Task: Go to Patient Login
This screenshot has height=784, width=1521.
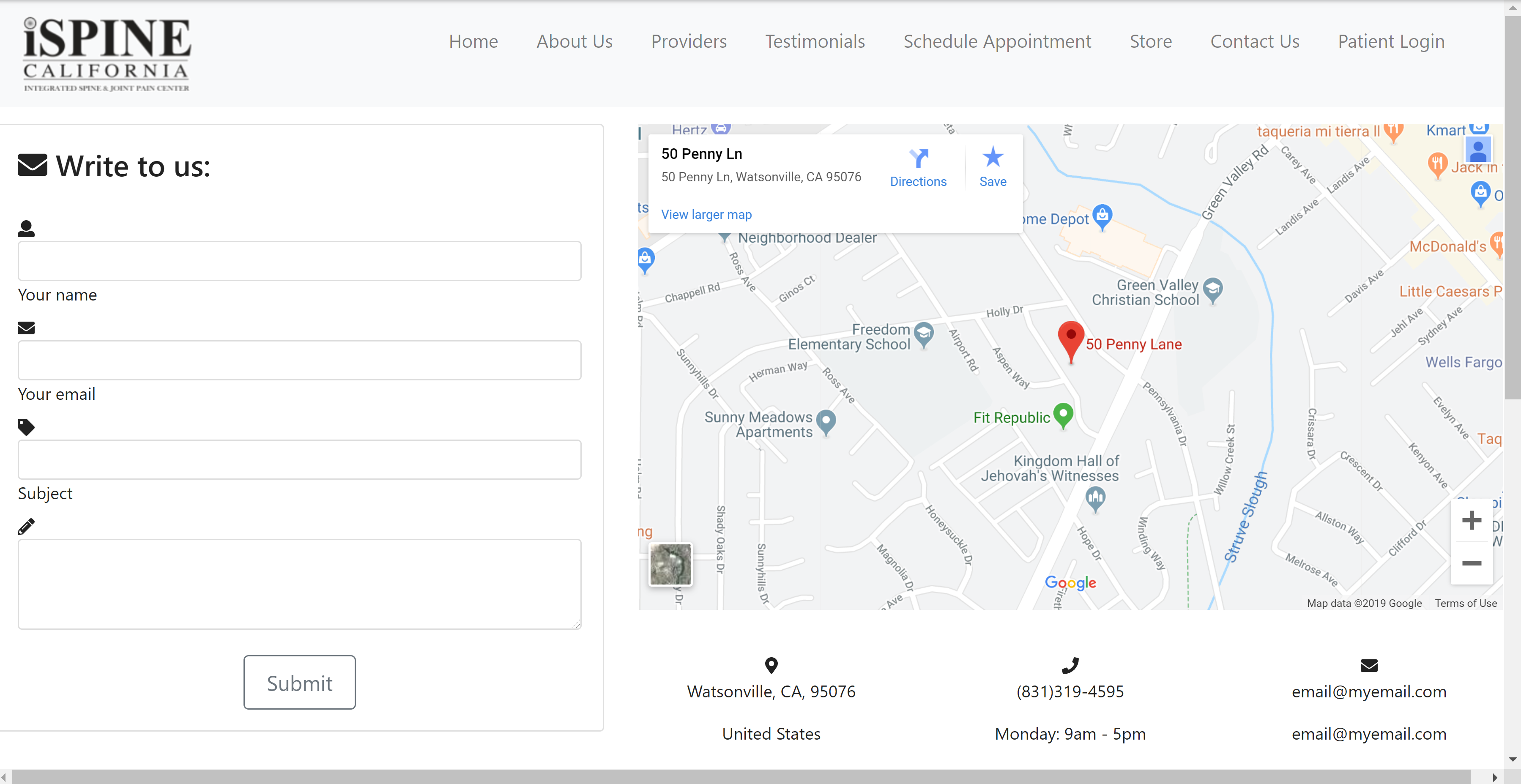Action: pyautogui.click(x=1390, y=41)
